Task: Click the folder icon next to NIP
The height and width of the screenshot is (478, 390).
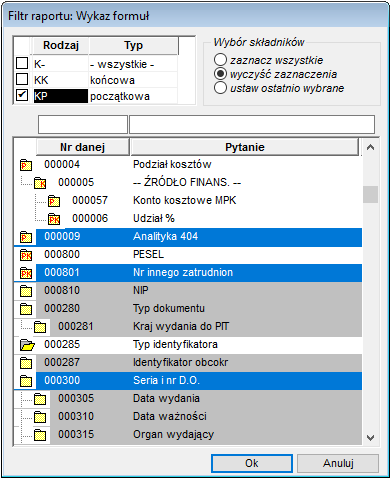Action: click(26, 291)
